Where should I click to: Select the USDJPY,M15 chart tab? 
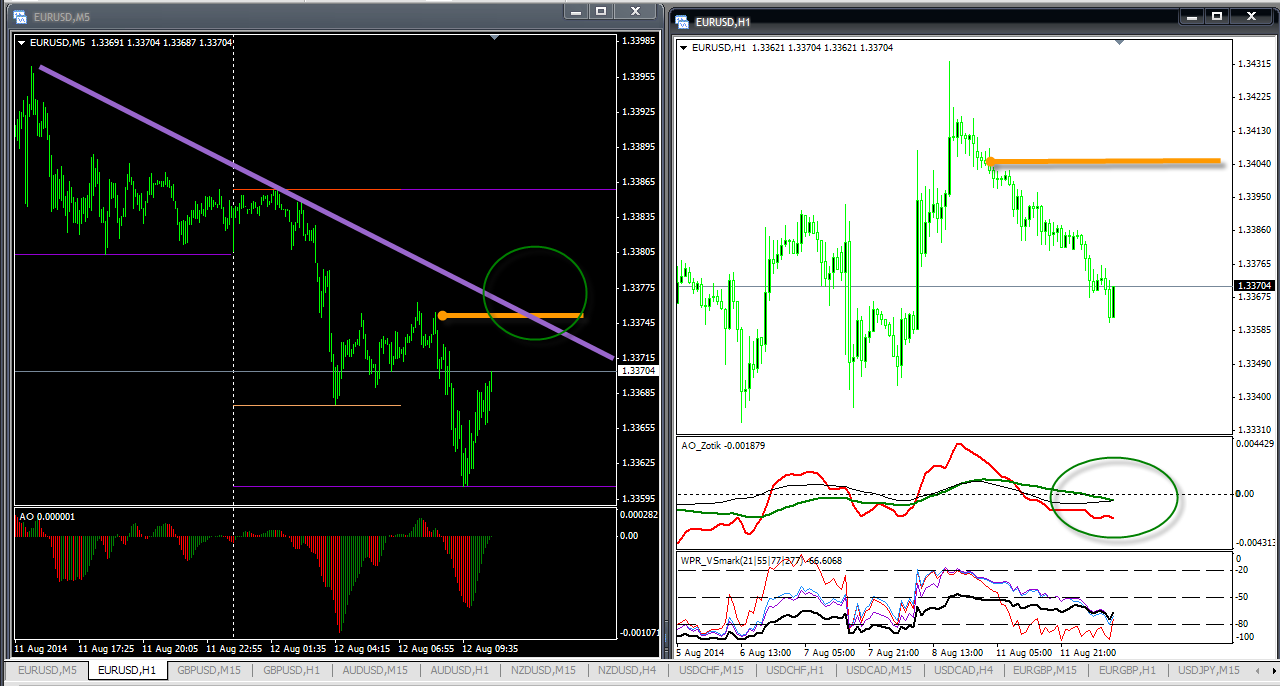pyautogui.click(x=1208, y=670)
